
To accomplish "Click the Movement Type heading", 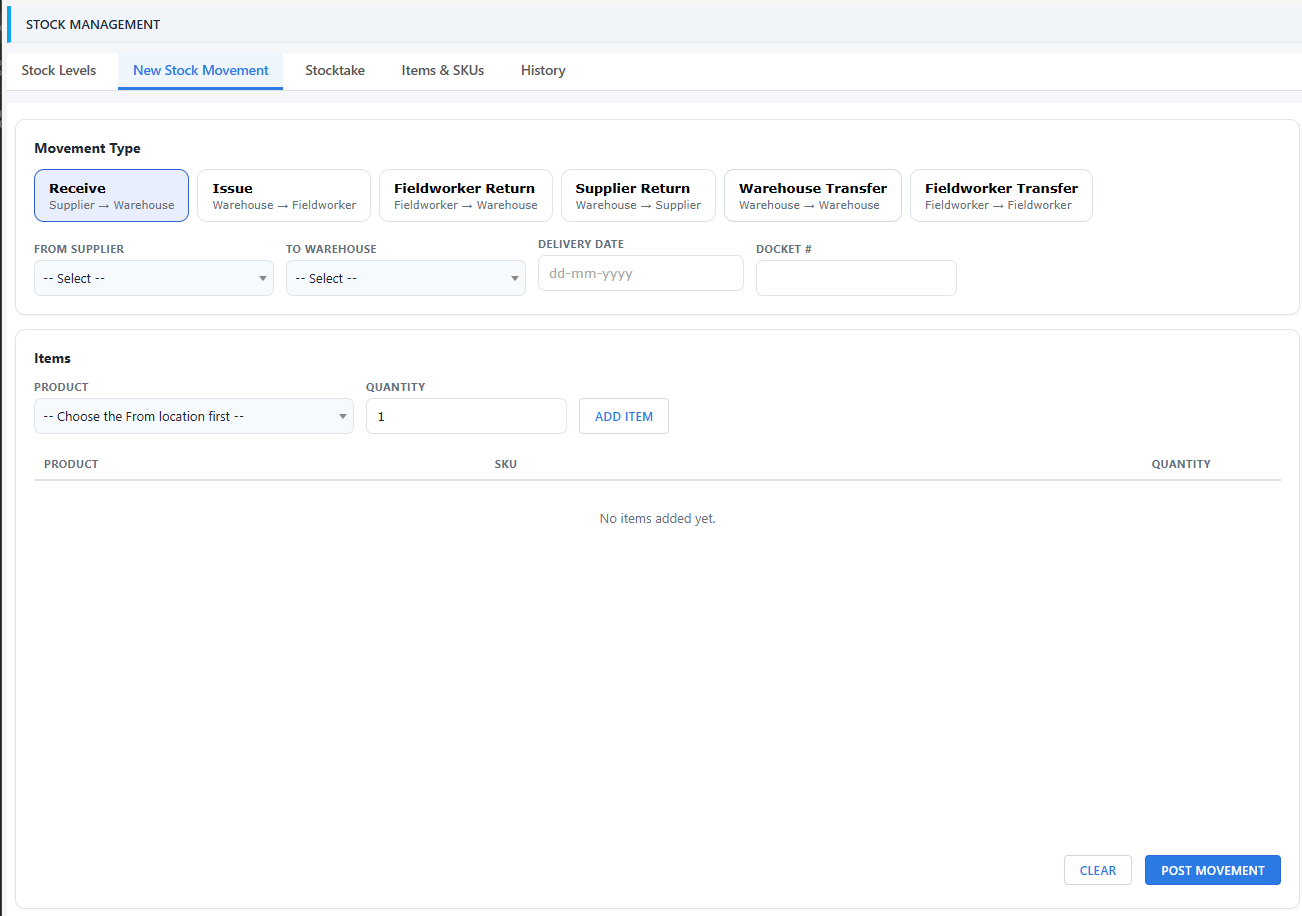I will click(x=88, y=148).
